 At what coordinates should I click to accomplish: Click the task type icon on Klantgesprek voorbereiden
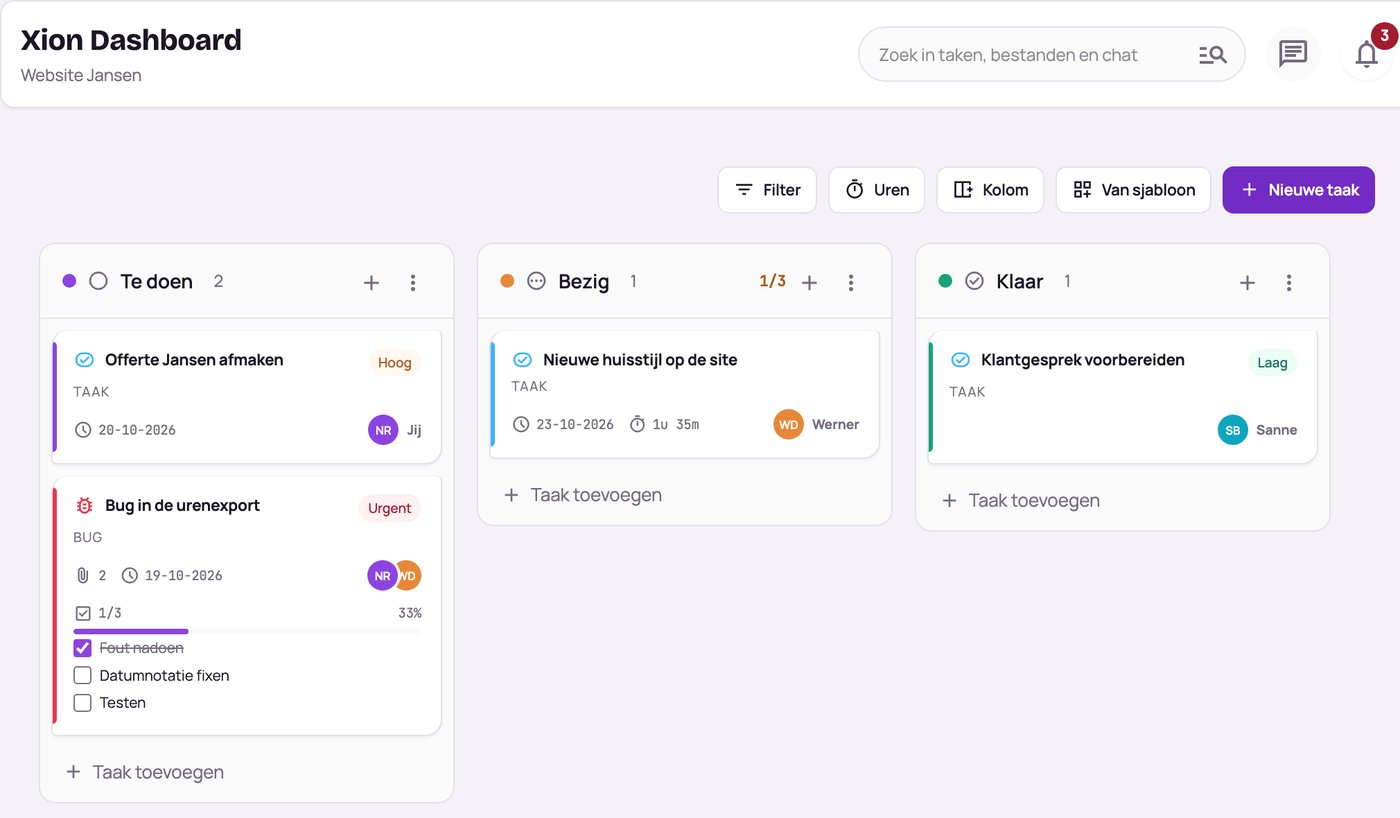[x=960, y=359]
